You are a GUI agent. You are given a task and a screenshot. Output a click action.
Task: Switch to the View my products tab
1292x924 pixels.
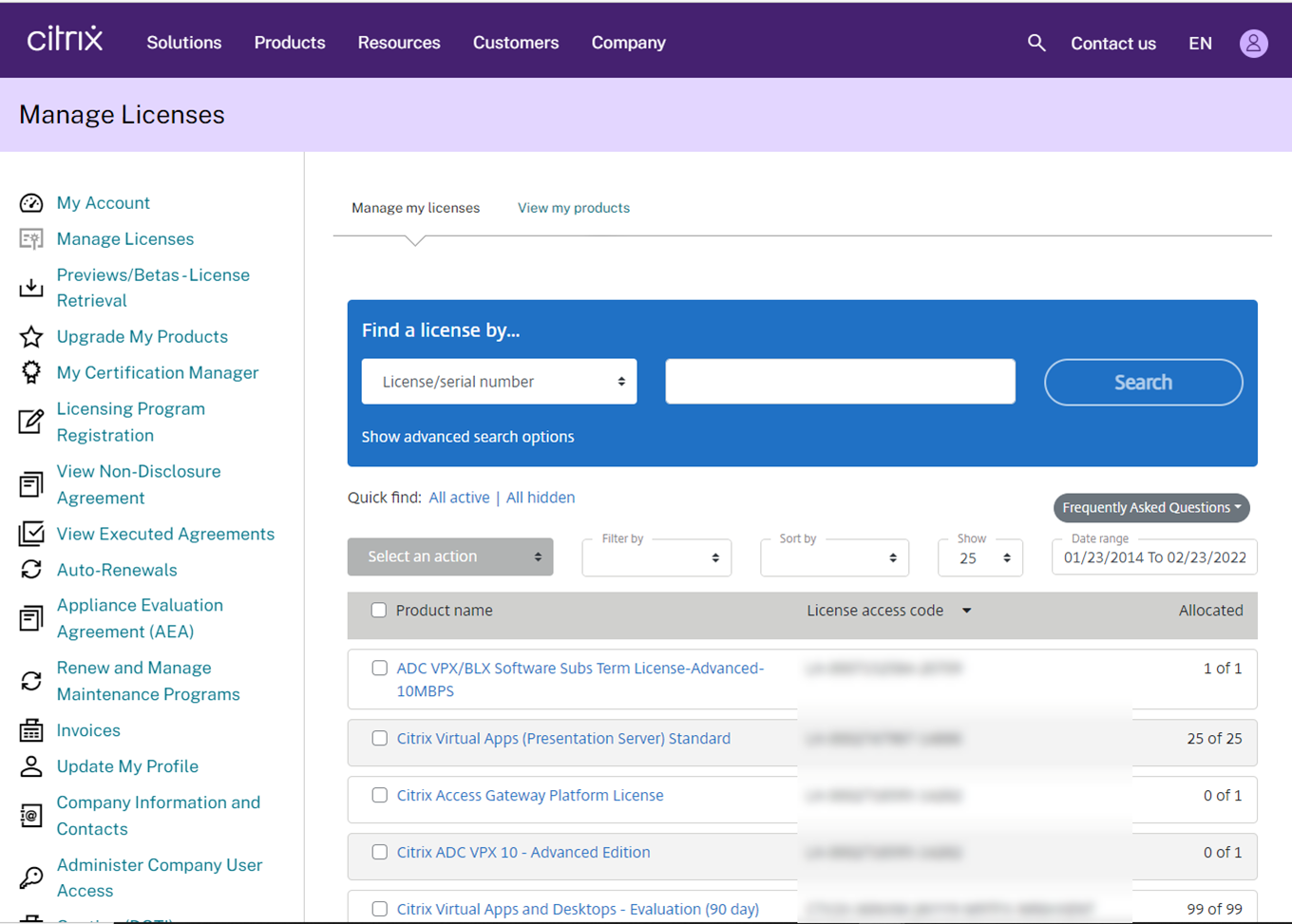click(x=574, y=208)
